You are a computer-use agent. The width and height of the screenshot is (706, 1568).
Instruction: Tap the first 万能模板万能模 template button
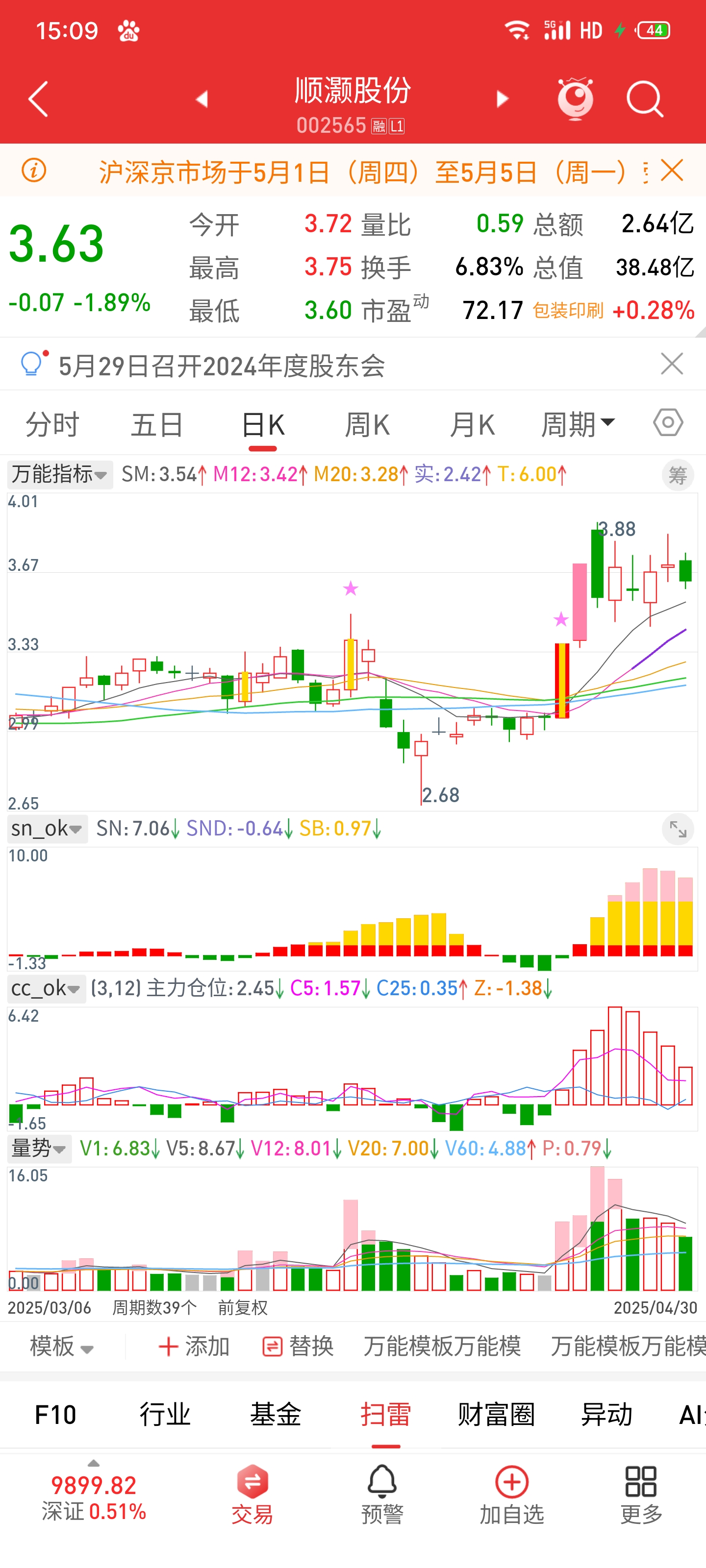pyautogui.click(x=442, y=1347)
